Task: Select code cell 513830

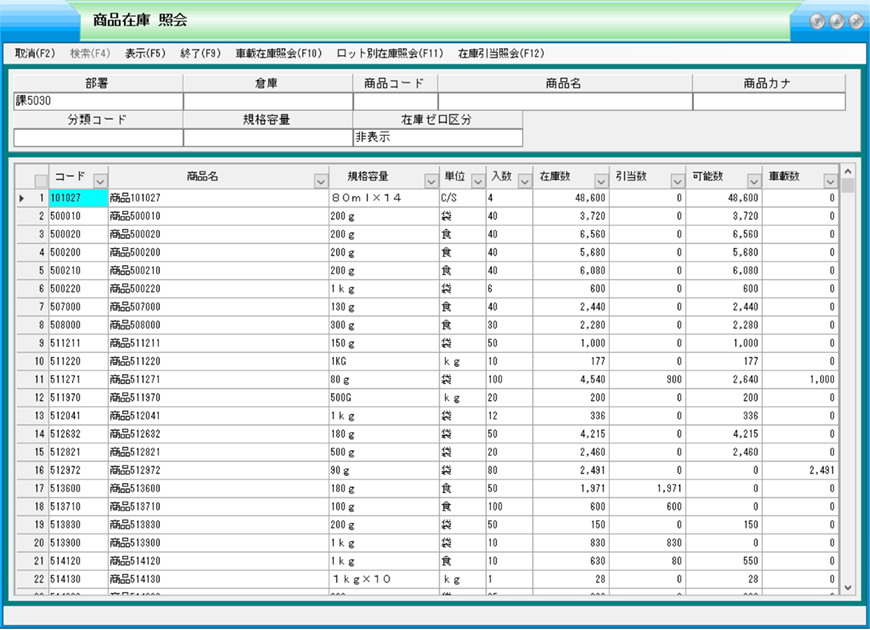Action: point(78,525)
